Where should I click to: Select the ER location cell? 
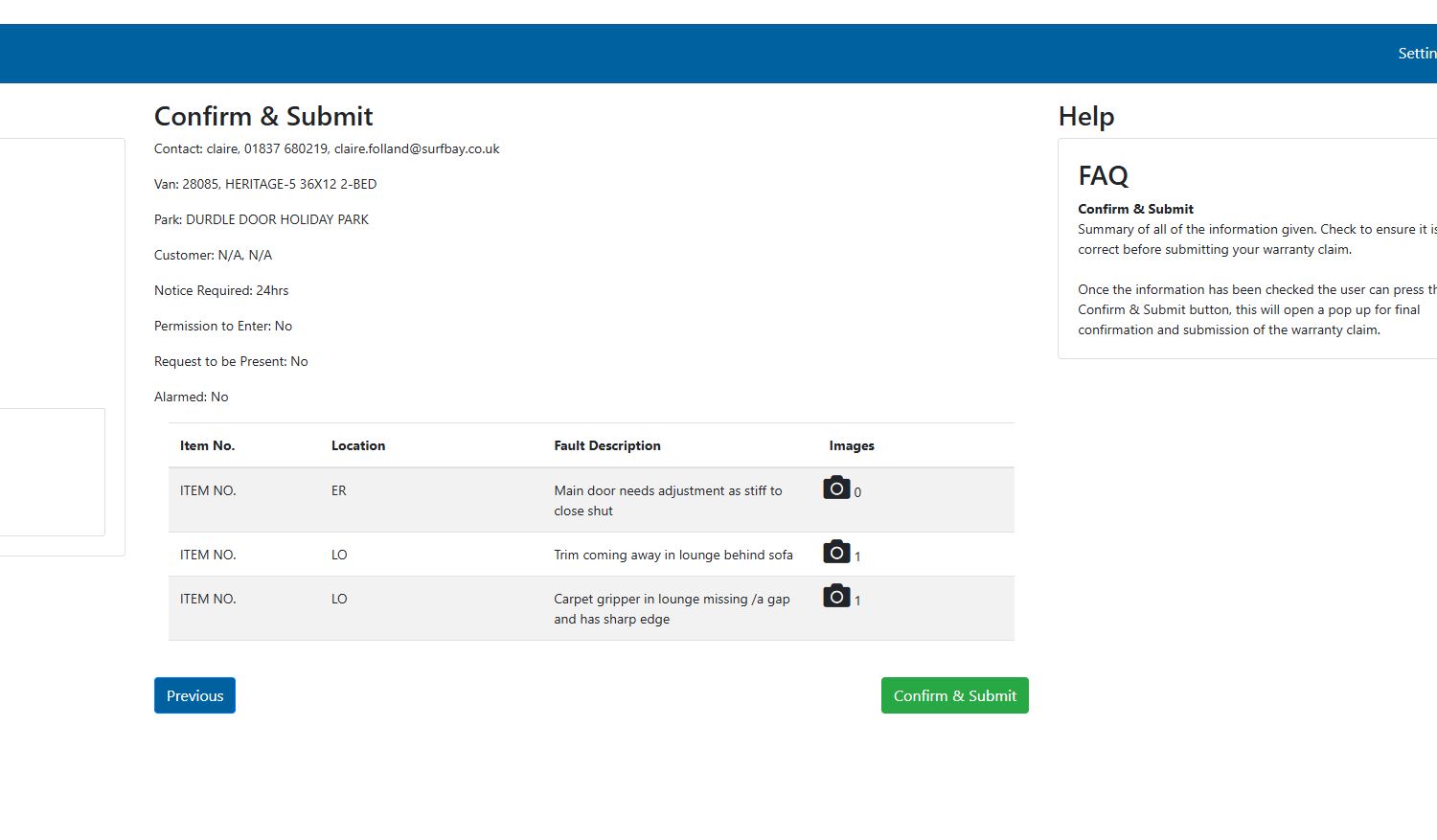[x=339, y=490]
